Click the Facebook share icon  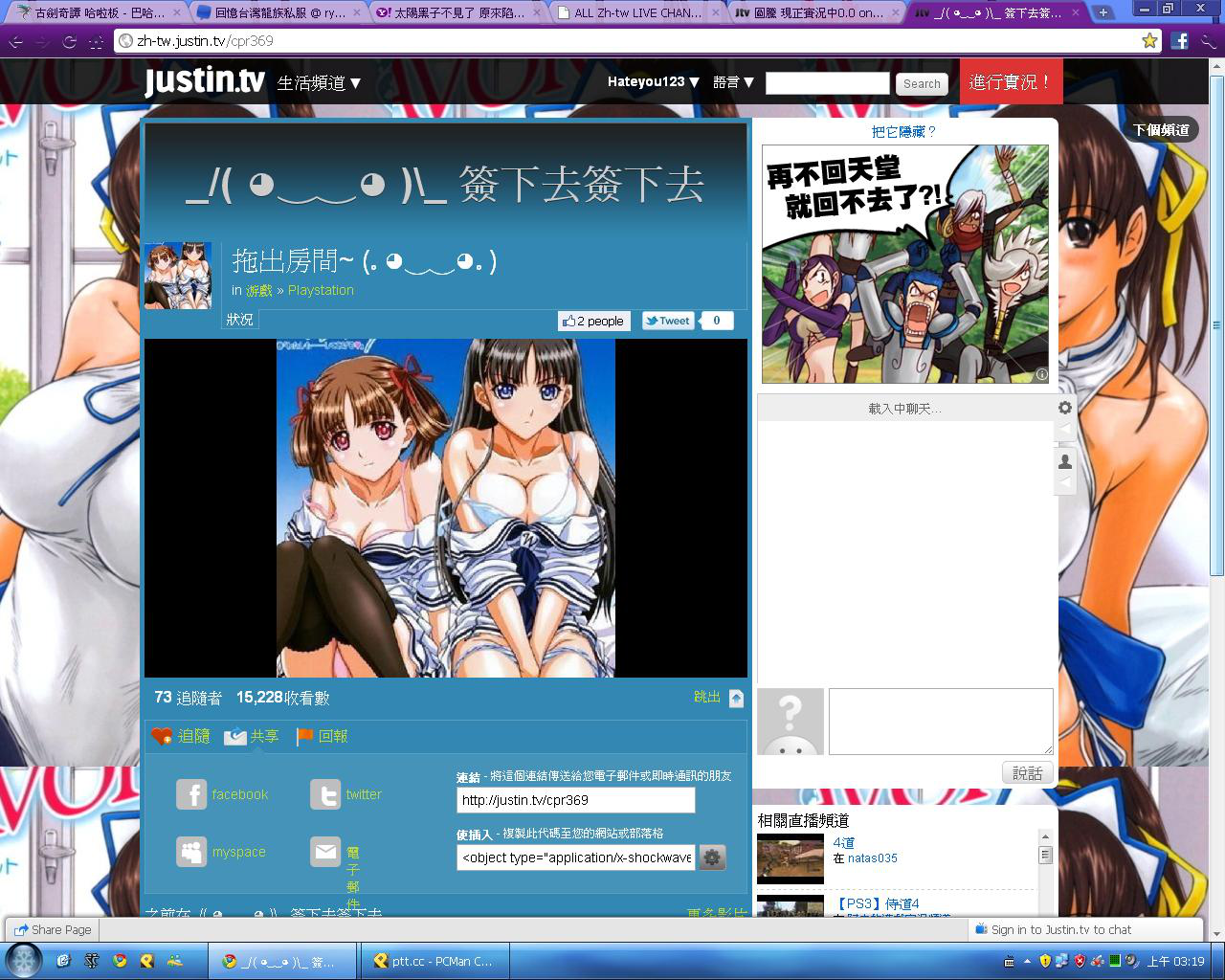191,794
